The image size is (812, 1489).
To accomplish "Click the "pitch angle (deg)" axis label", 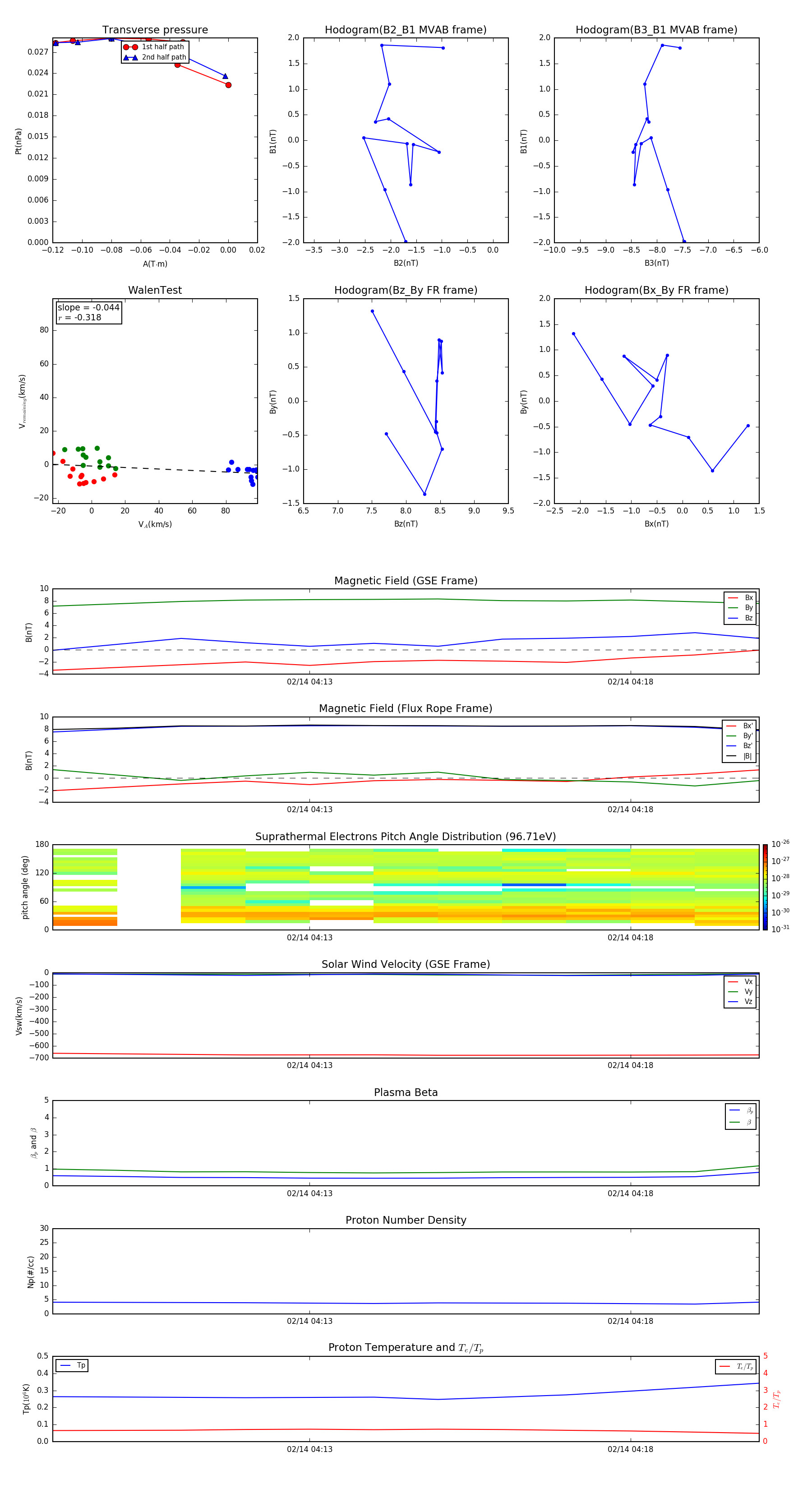I will (25, 887).
